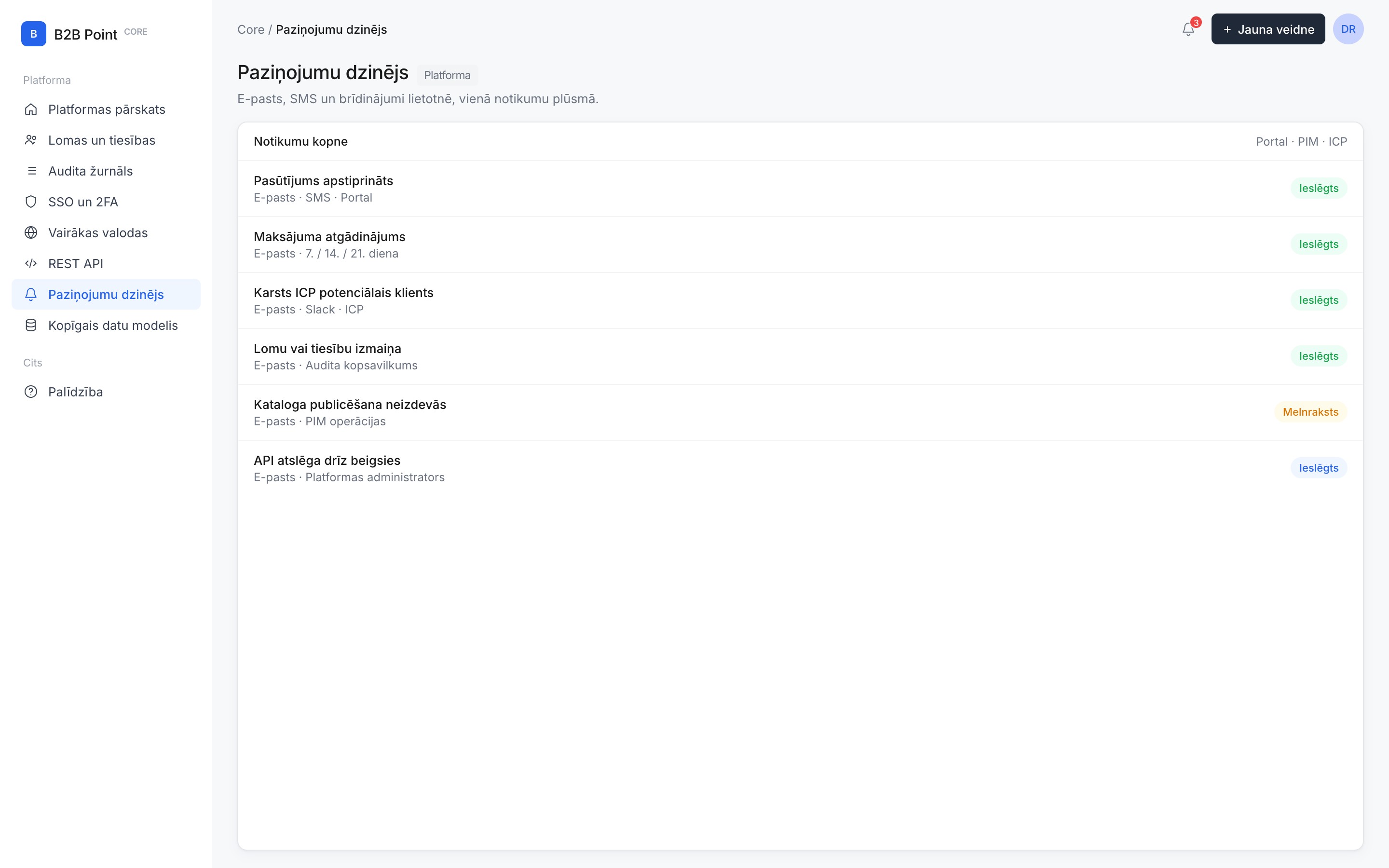Image resolution: width=1389 pixels, height=868 pixels.
Task: Click the bell icon beside Paziņojumu dzinējs in sidebar
Action: pyautogui.click(x=31, y=295)
